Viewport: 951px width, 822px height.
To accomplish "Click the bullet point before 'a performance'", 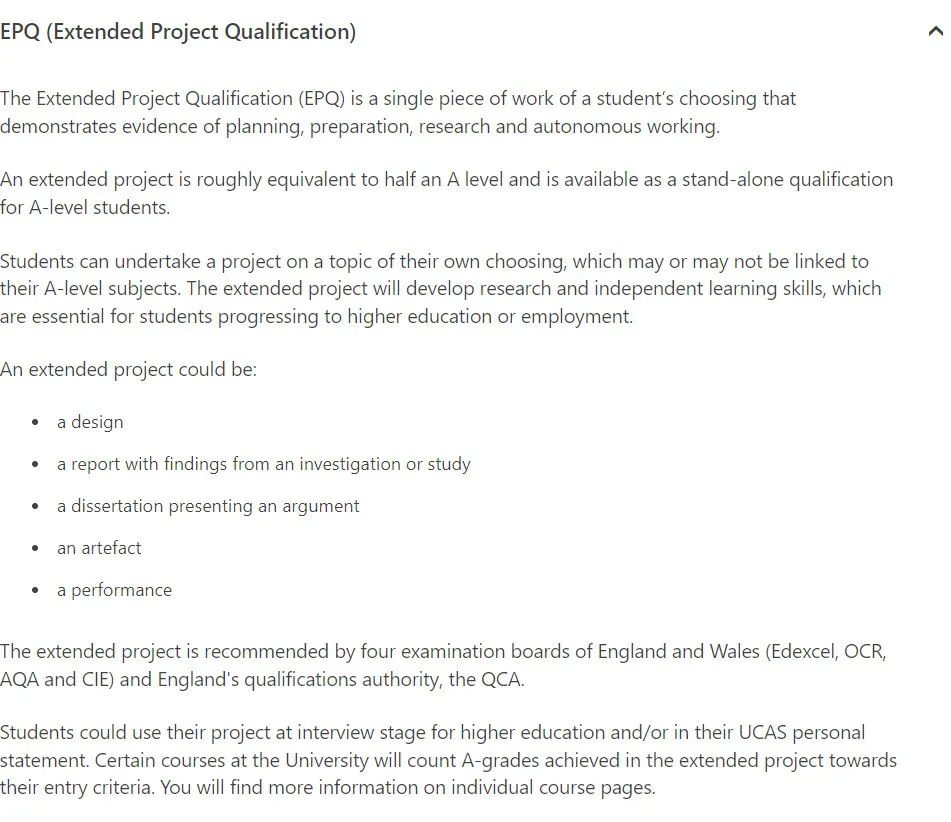I will 35,590.
